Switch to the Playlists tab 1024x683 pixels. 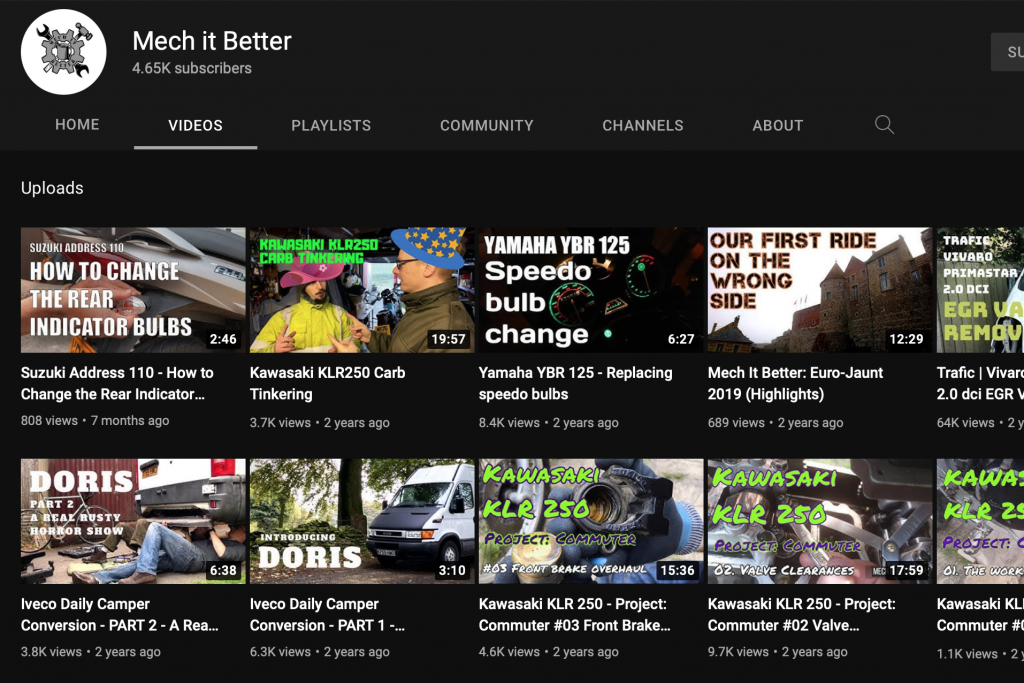[x=331, y=126]
